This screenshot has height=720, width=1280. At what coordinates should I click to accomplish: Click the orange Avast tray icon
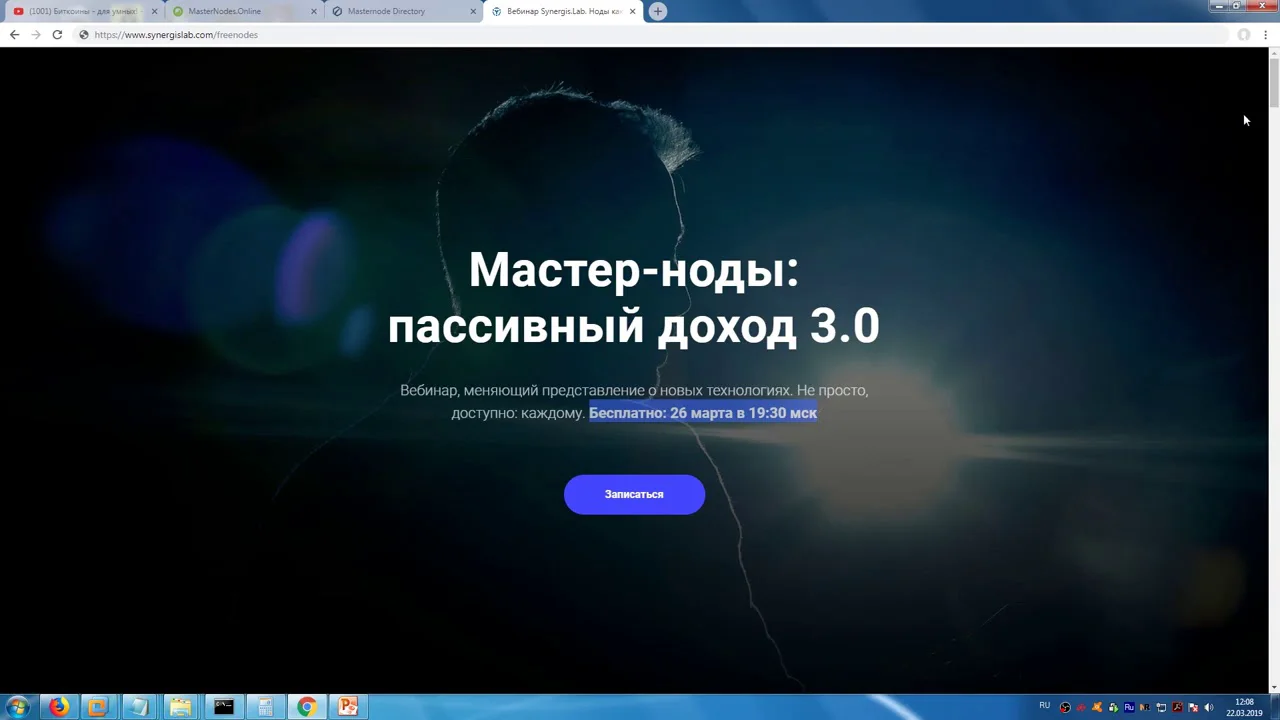pyautogui.click(x=1097, y=708)
